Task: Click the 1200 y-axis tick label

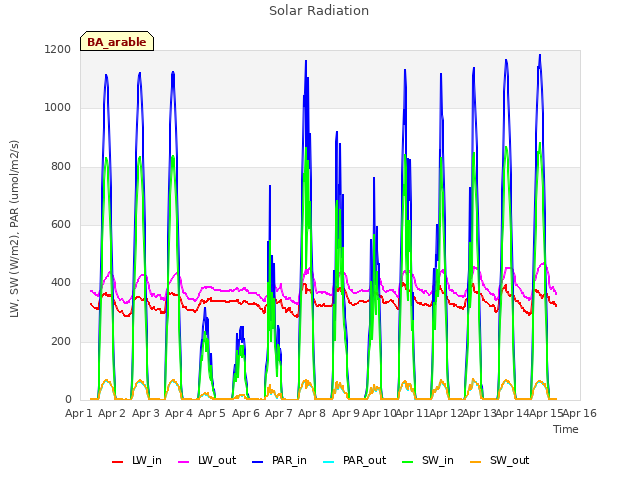Action: click(58, 50)
